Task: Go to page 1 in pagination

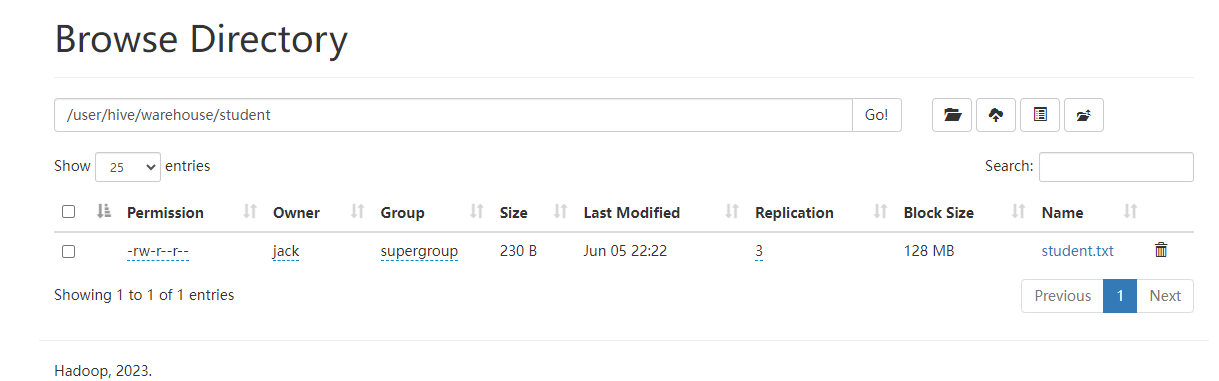Action: pos(1120,296)
